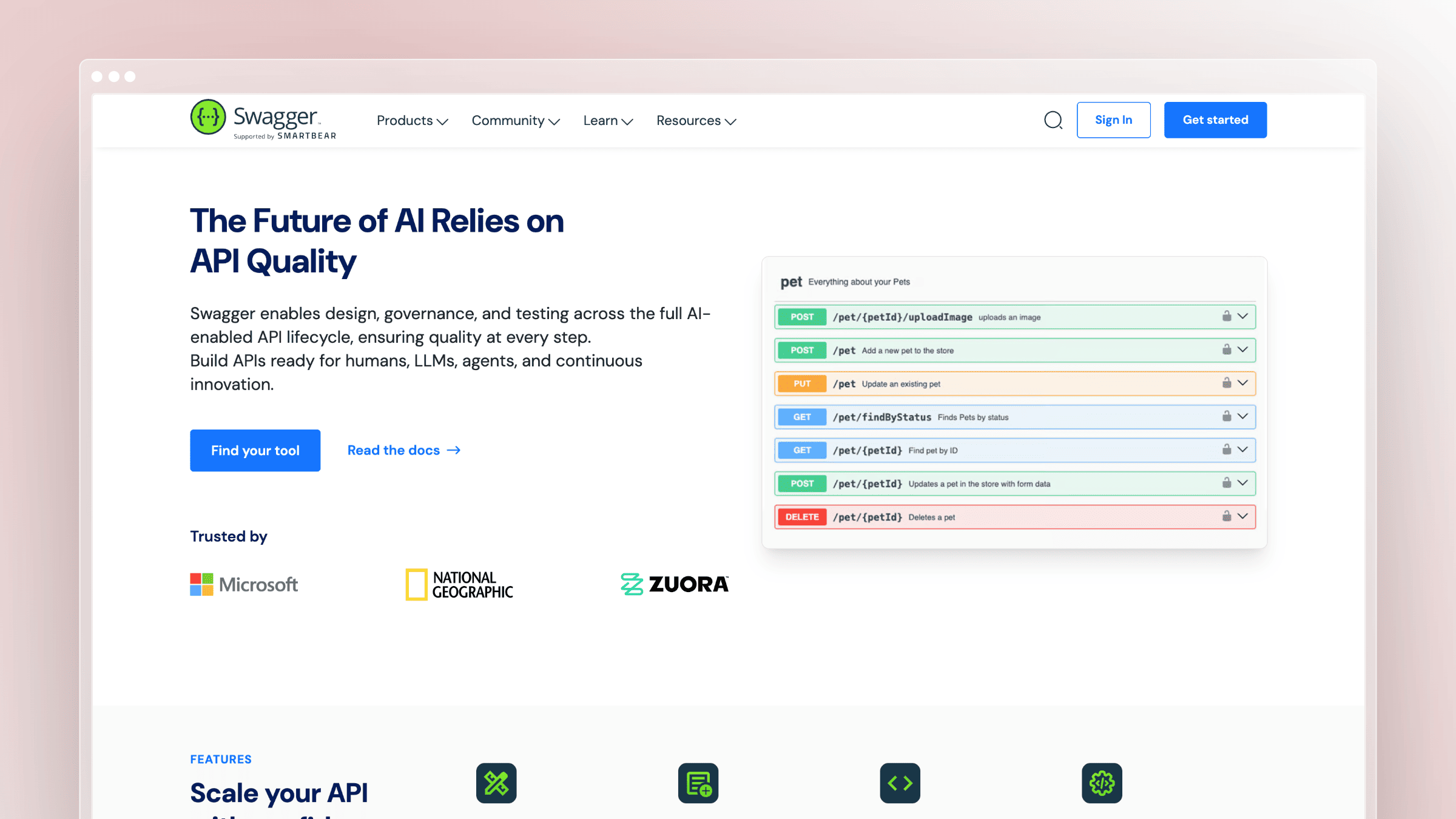Viewport: 1456px width, 819px height.
Task: Click the 'Trusted by' label
Action: [x=229, y=536]
